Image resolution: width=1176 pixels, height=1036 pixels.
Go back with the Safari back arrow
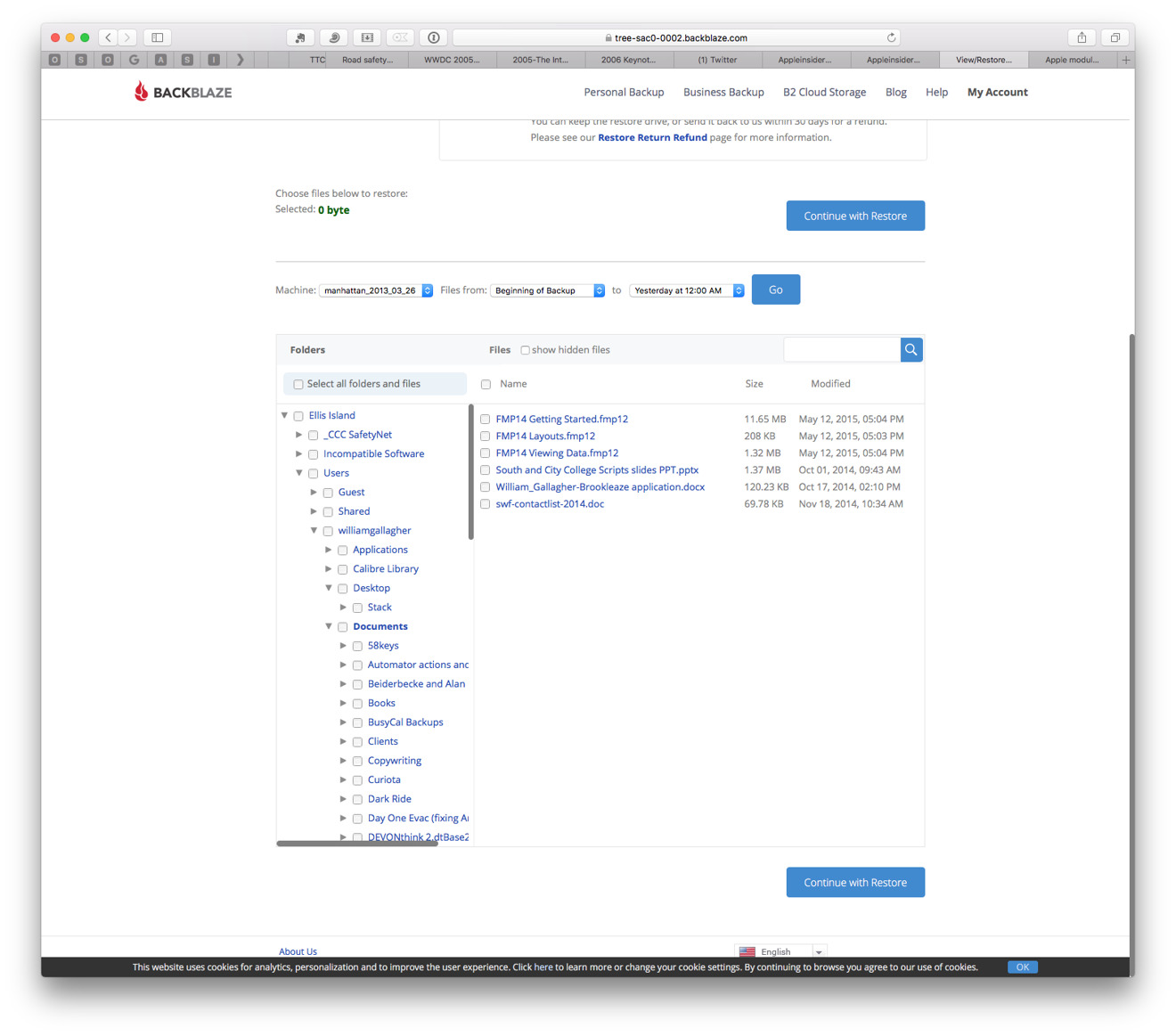109,37
